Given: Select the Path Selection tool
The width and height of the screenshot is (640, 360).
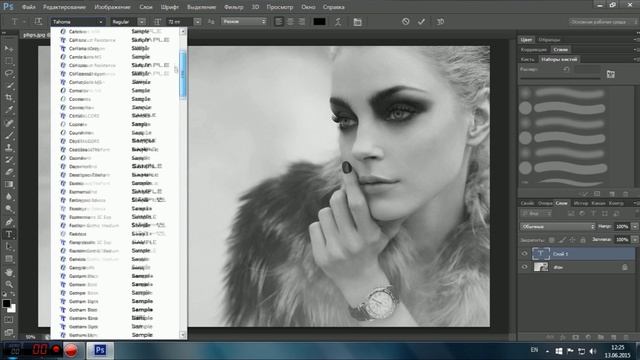Looking at the screenshot, I should 9,247.
